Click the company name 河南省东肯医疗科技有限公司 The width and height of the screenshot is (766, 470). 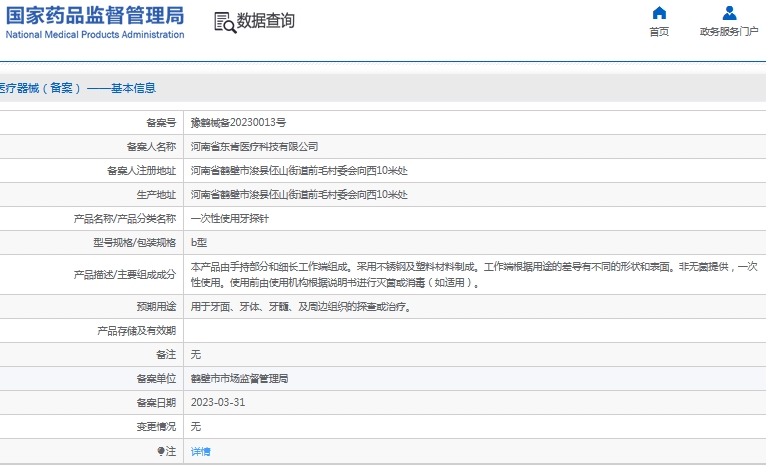(254, 146)
